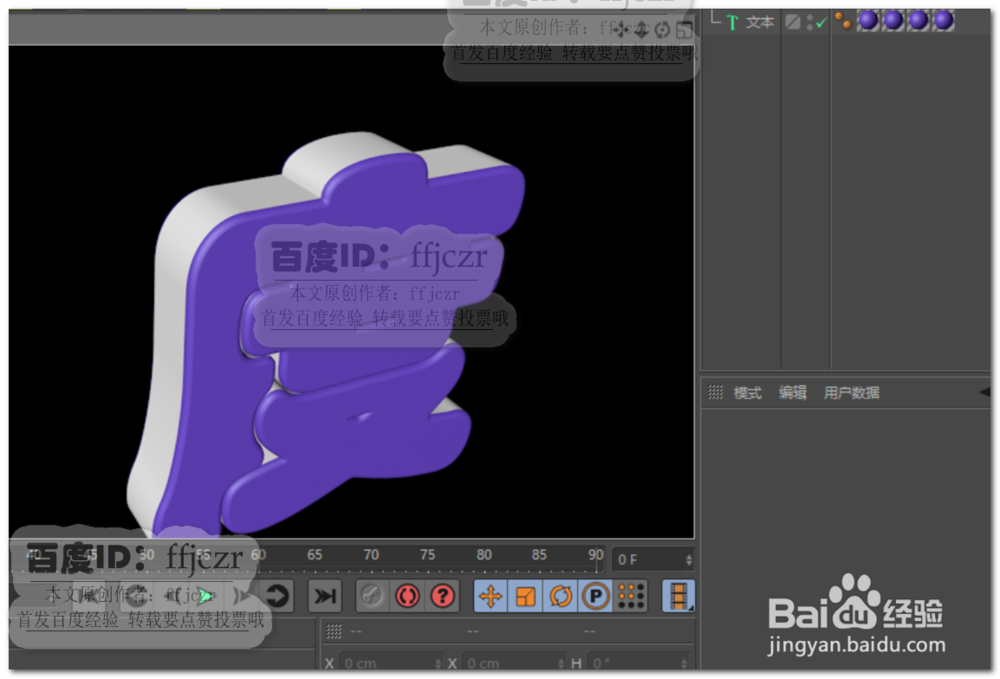
Task: Open the 编辑 menu in Attribute Manager
Action: tap(793, 393)
